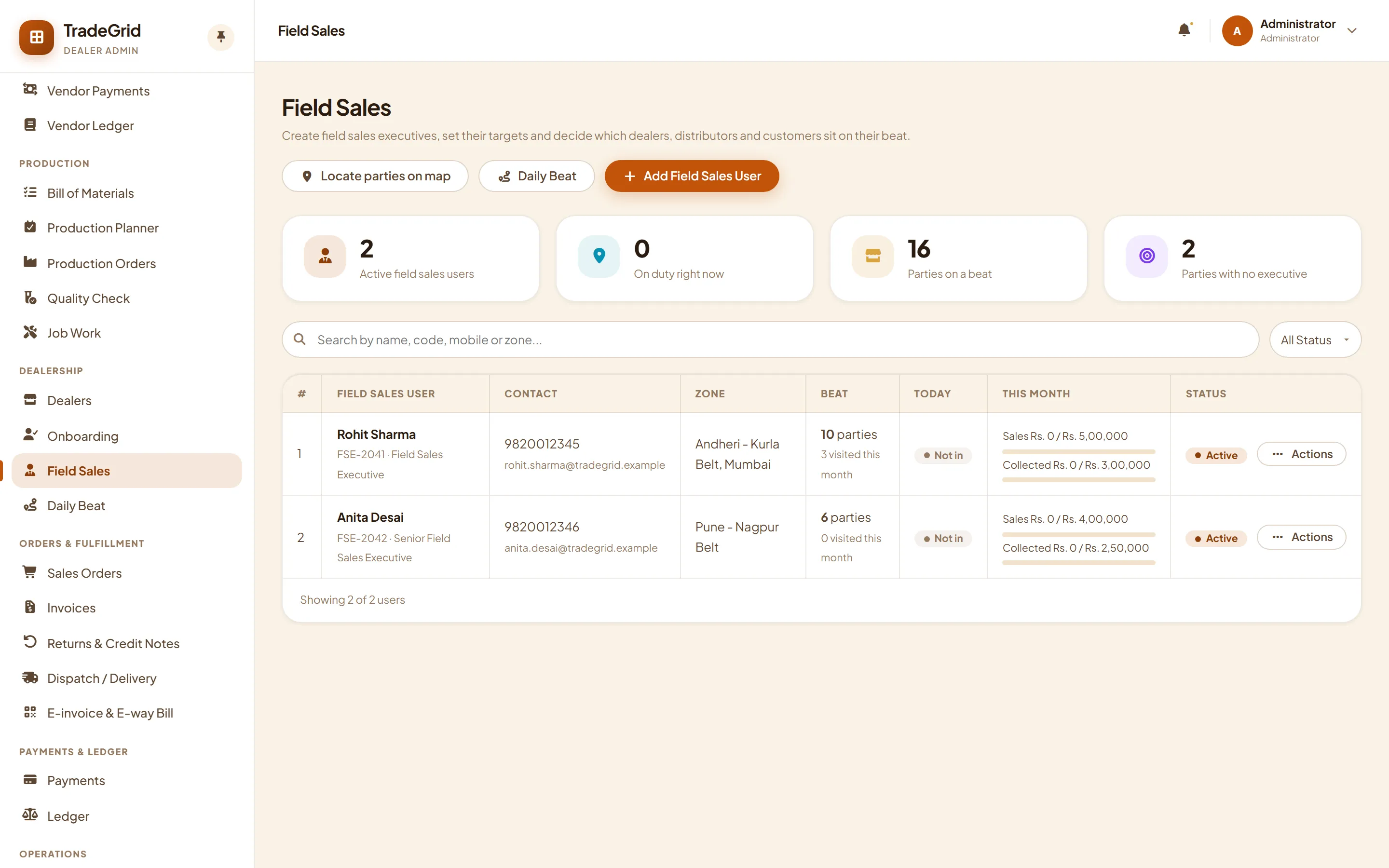Click the Vendor Ledger sidebar icon

[x=30, y=124]
